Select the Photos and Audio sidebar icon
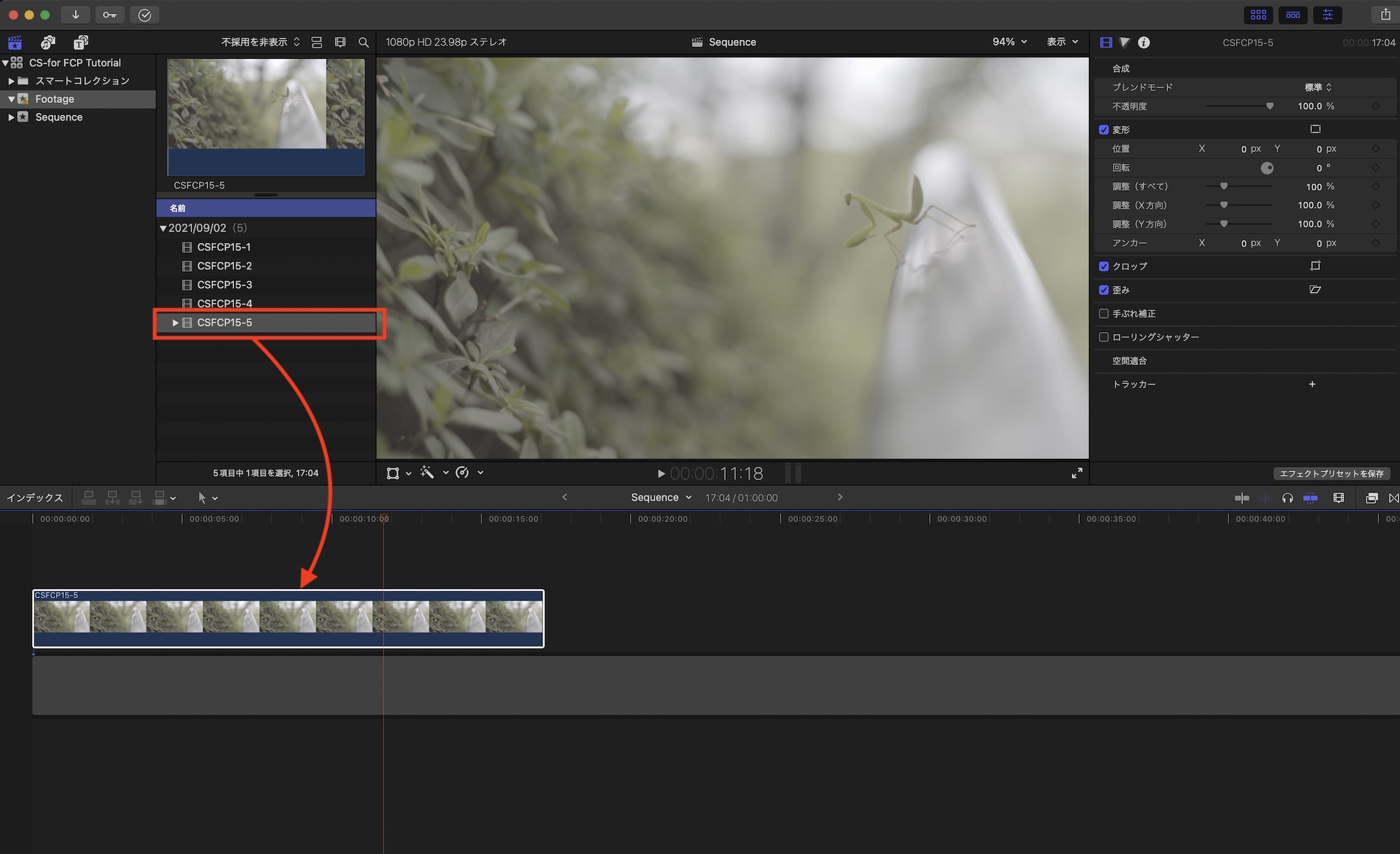The image size is (1400, 854). [48, 42]
